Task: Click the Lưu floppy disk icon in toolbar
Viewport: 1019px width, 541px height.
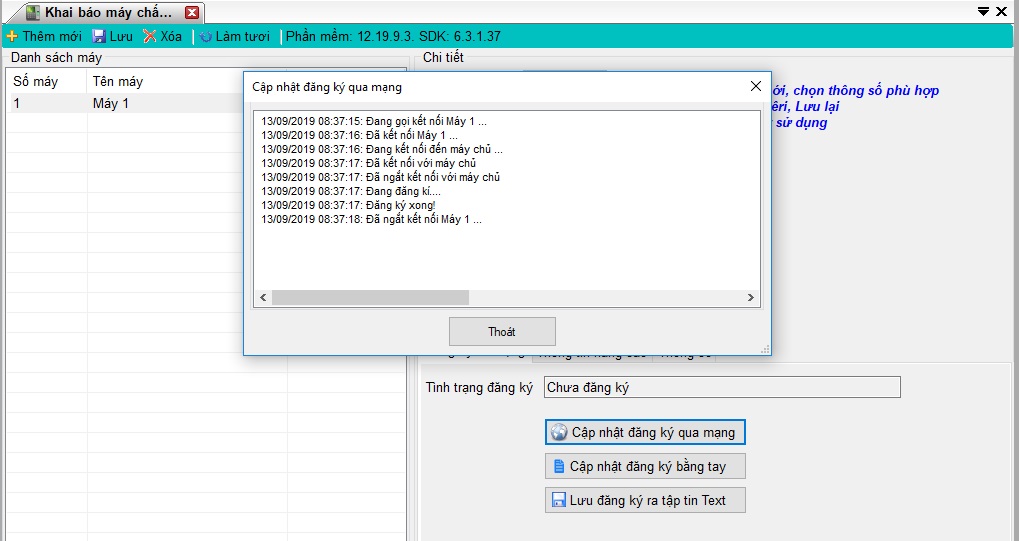Action: [x=99, y=36]
